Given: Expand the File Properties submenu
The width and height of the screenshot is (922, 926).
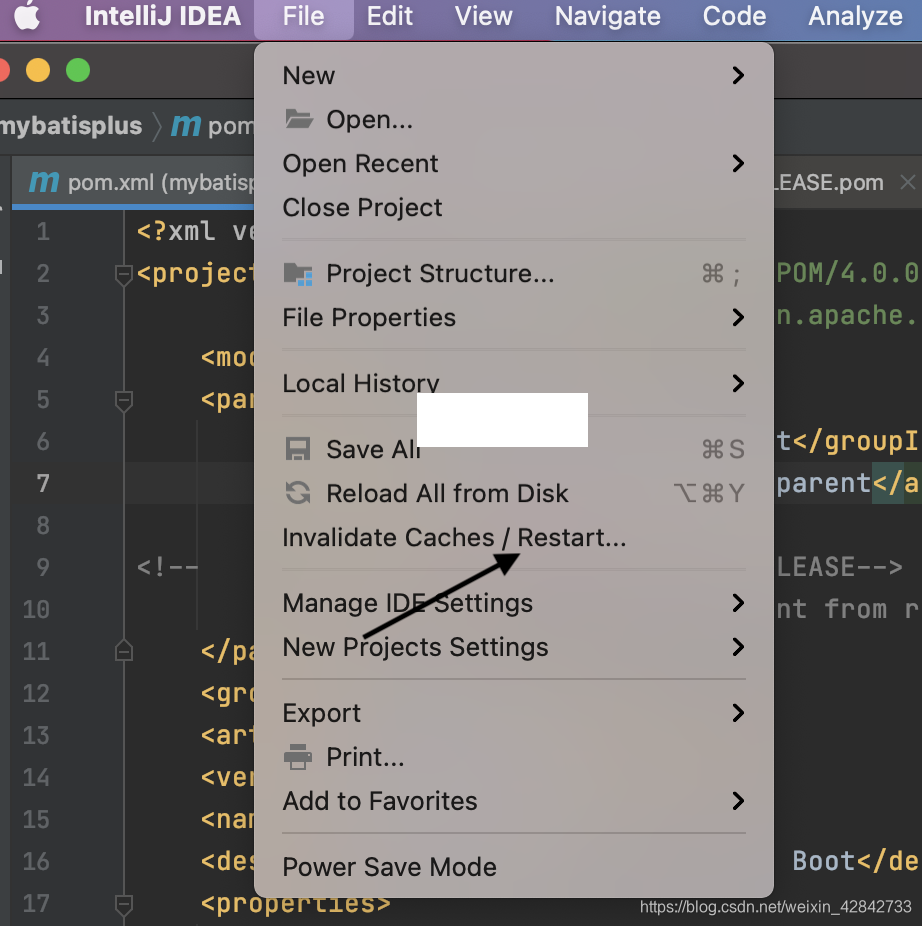Looking at the screenshot, I should coord(514,318).
